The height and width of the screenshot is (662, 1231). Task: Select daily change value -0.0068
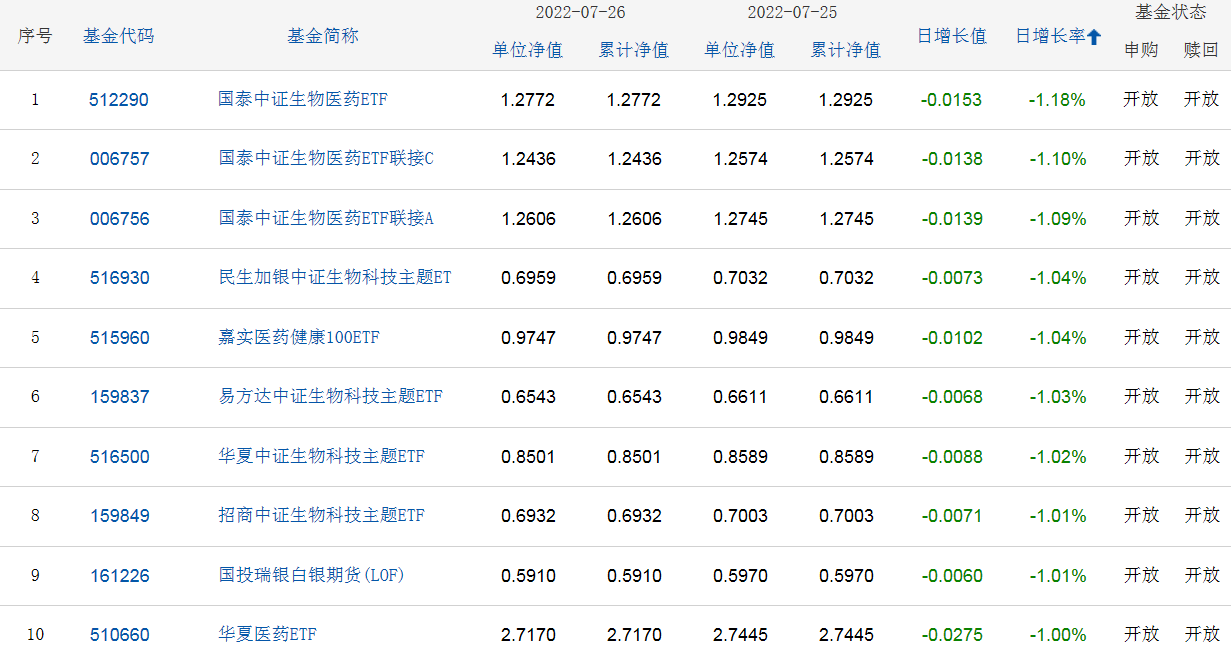click(x=952, y=397)
